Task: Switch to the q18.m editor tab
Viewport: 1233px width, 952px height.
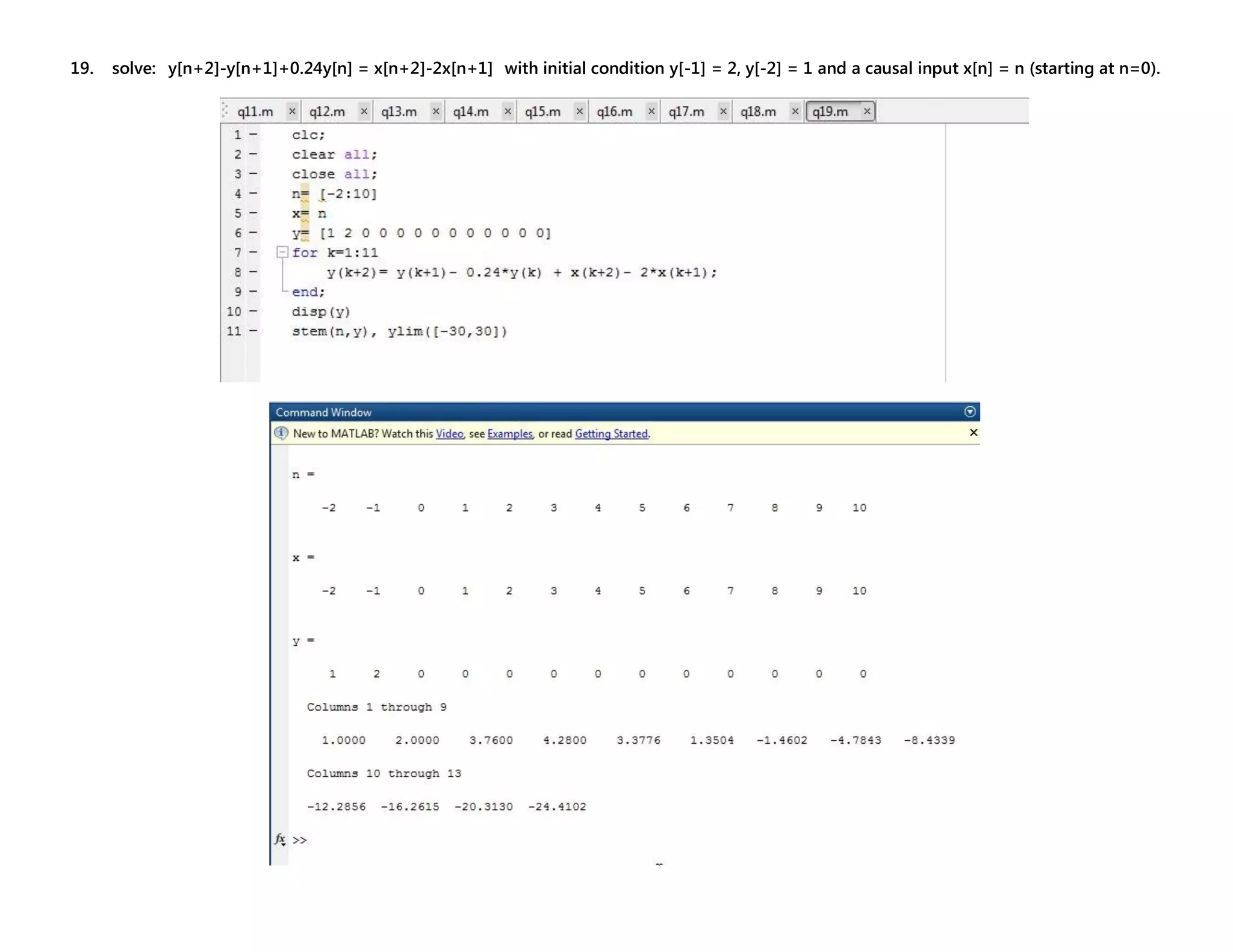Action: pyautogui.click(x=758, y=112)
